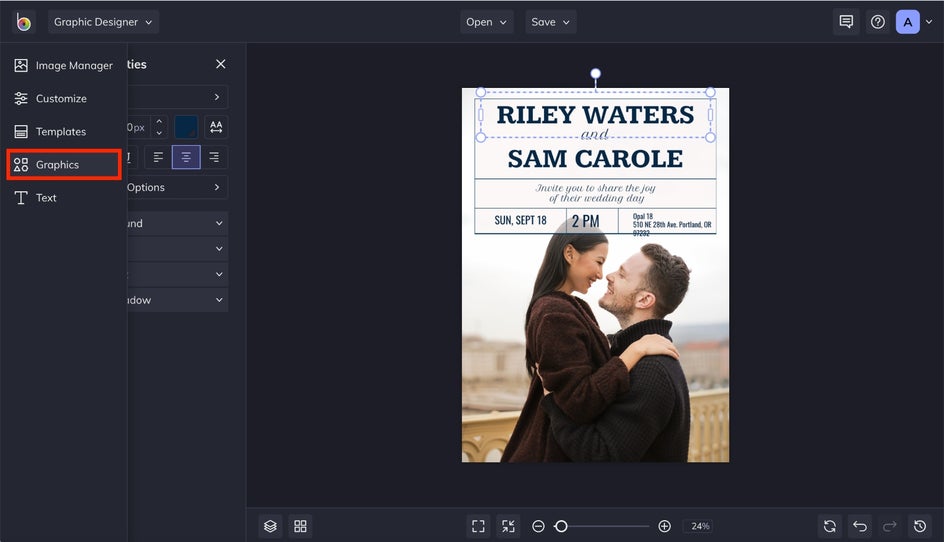Click the font size stepper arrows

point(159,127)
